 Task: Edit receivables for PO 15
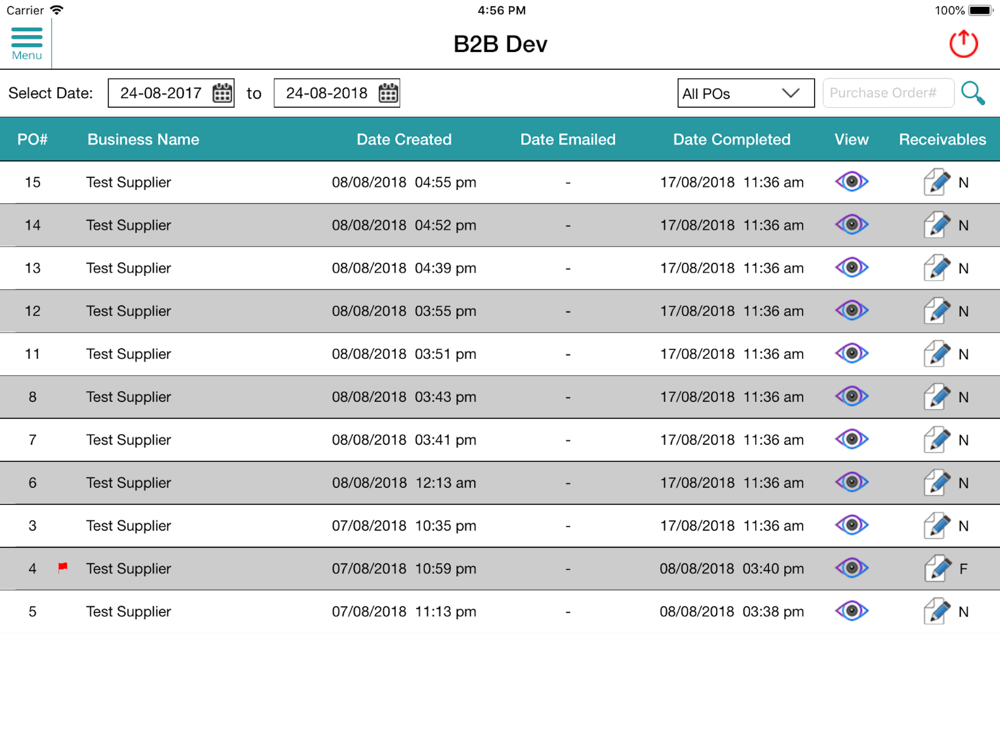[937, 182]
